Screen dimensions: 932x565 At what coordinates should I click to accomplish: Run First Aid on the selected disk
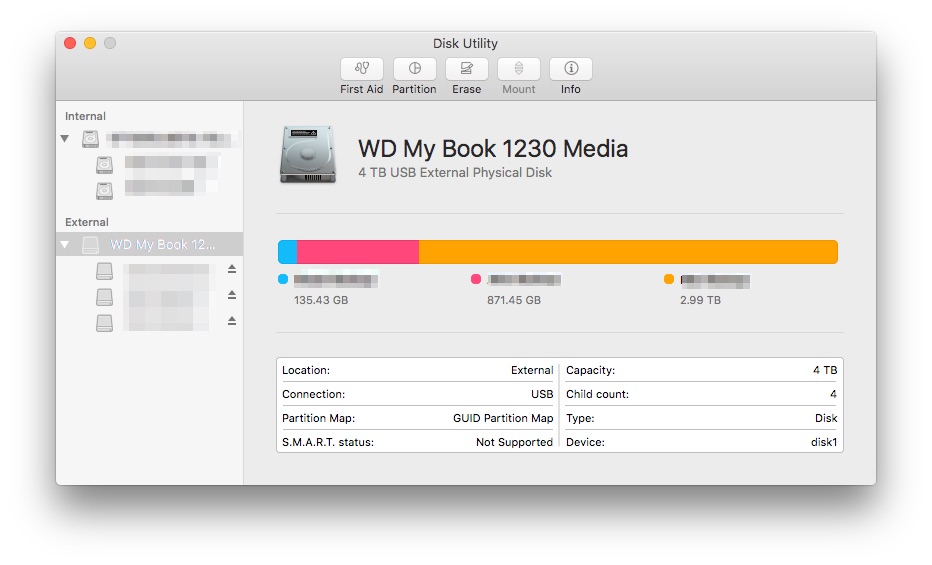point(361,69)
